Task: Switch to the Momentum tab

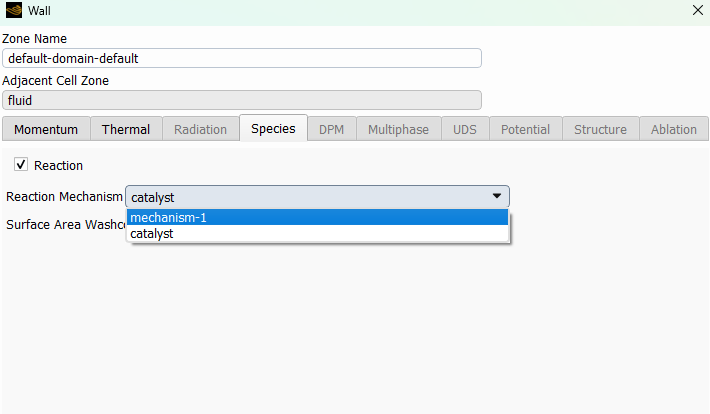Action: tap(46, 129)
